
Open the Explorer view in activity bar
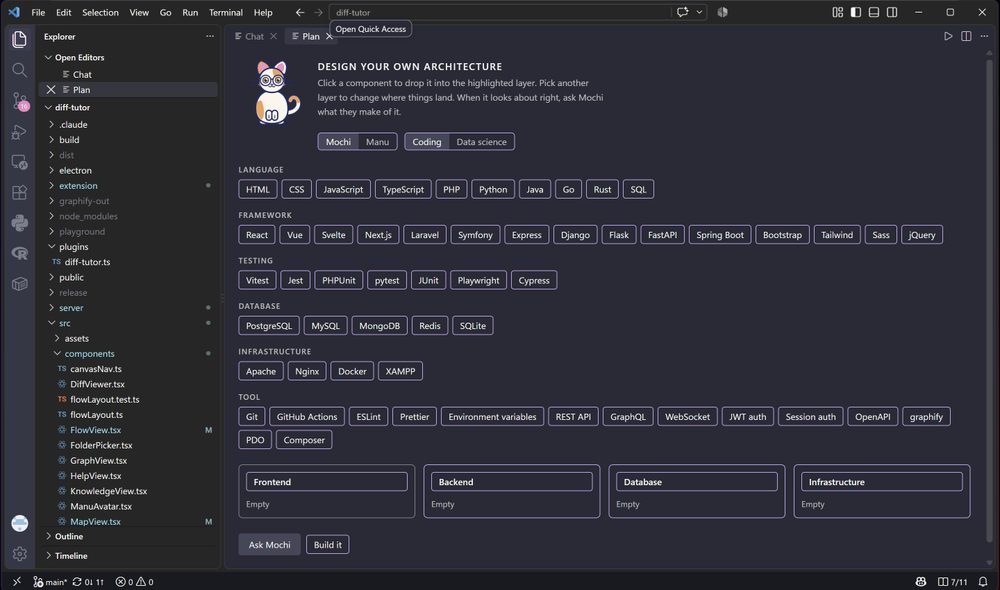pos(19,39)
